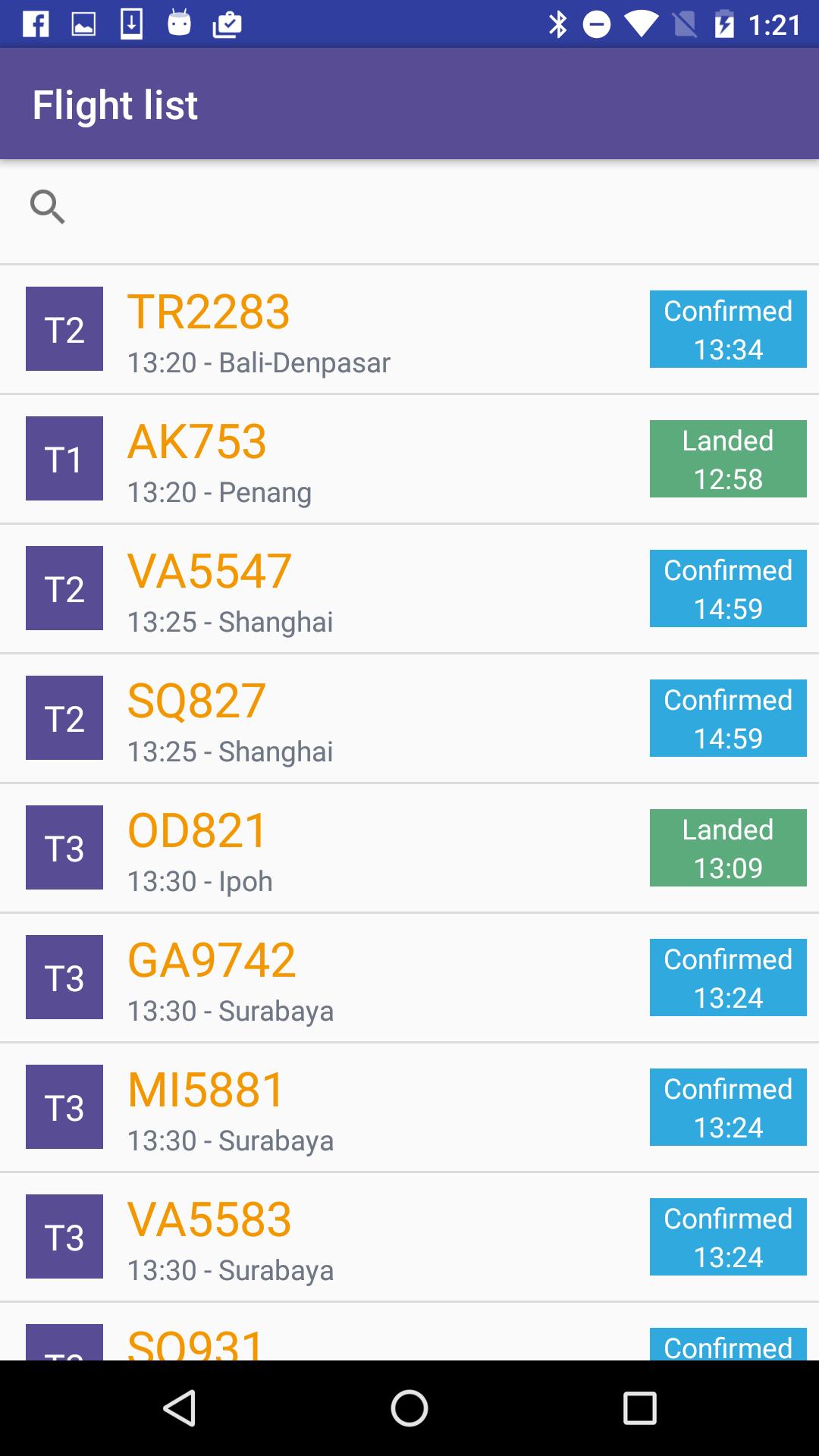The image size is (819, 1456).
Task: Tap the download notification icon
Action: (x=131, y=24)
